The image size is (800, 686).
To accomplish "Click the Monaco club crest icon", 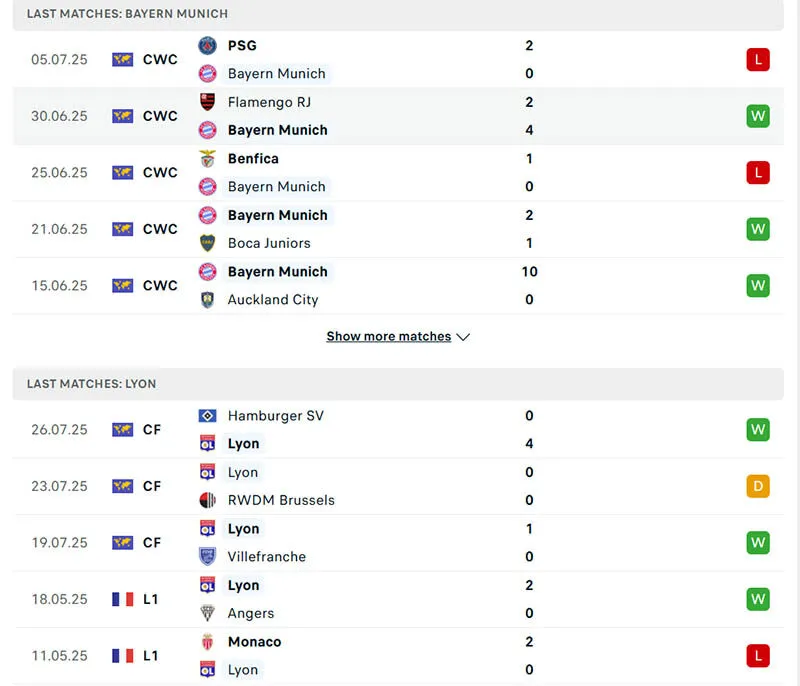I will pos(207,642).
